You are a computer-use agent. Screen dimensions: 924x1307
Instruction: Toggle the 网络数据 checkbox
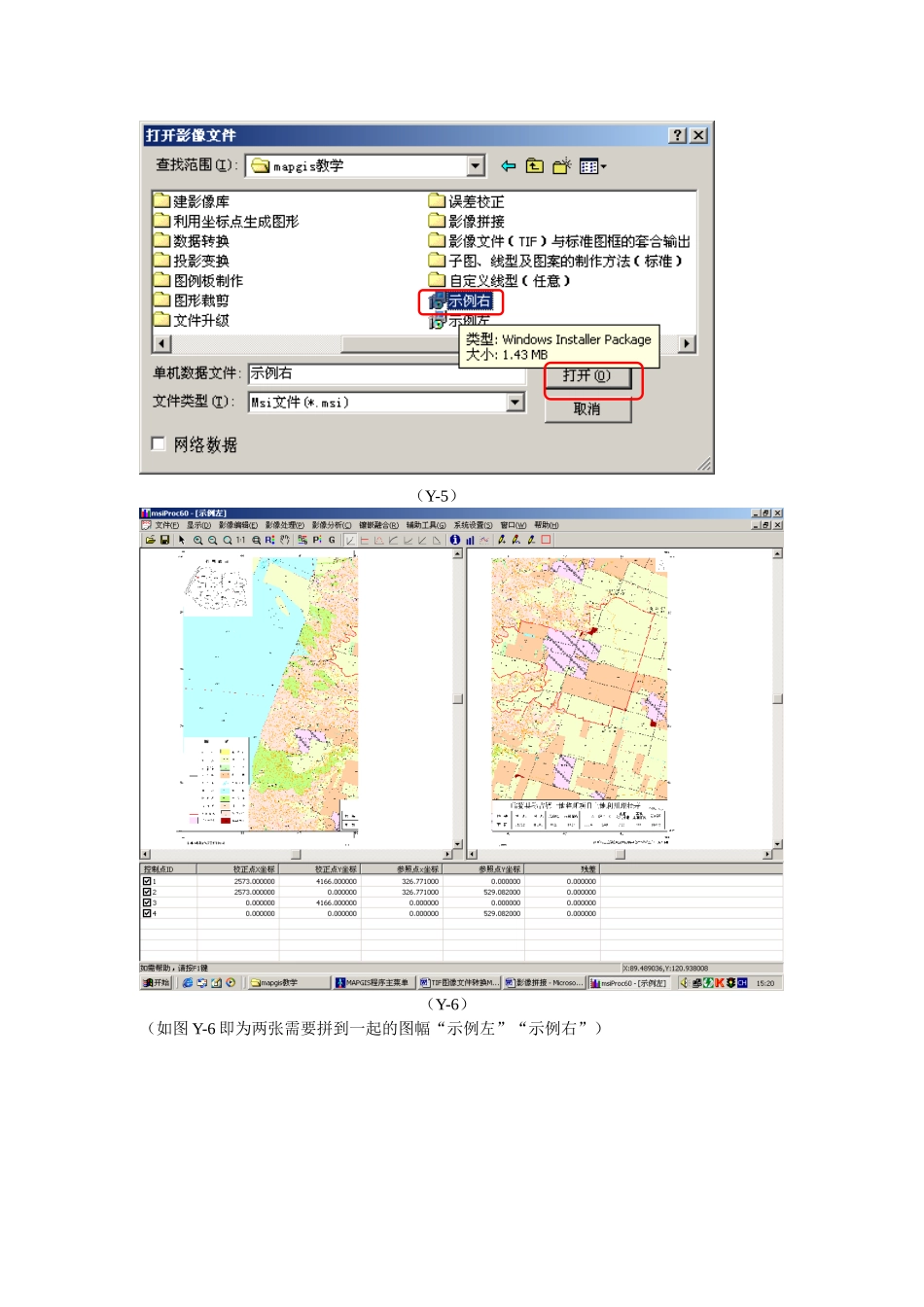pyautogui.click(x=159, y=443)
